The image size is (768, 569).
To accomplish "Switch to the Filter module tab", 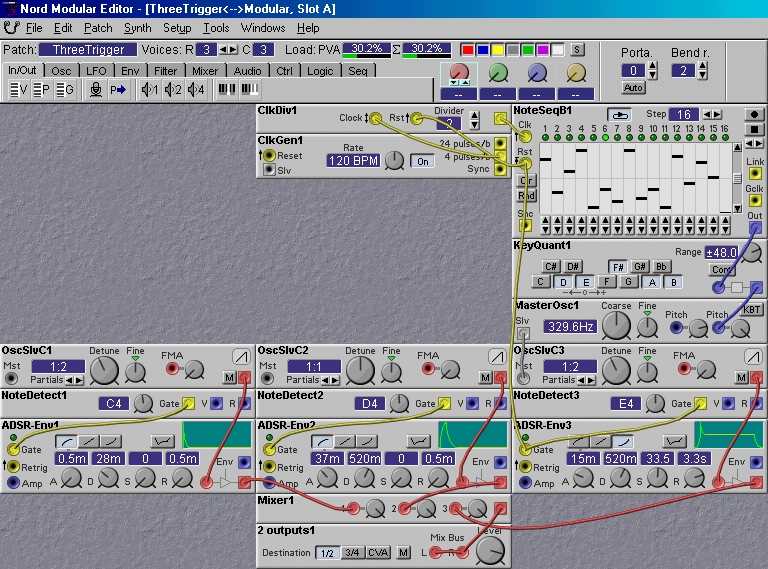I will 165,71.
